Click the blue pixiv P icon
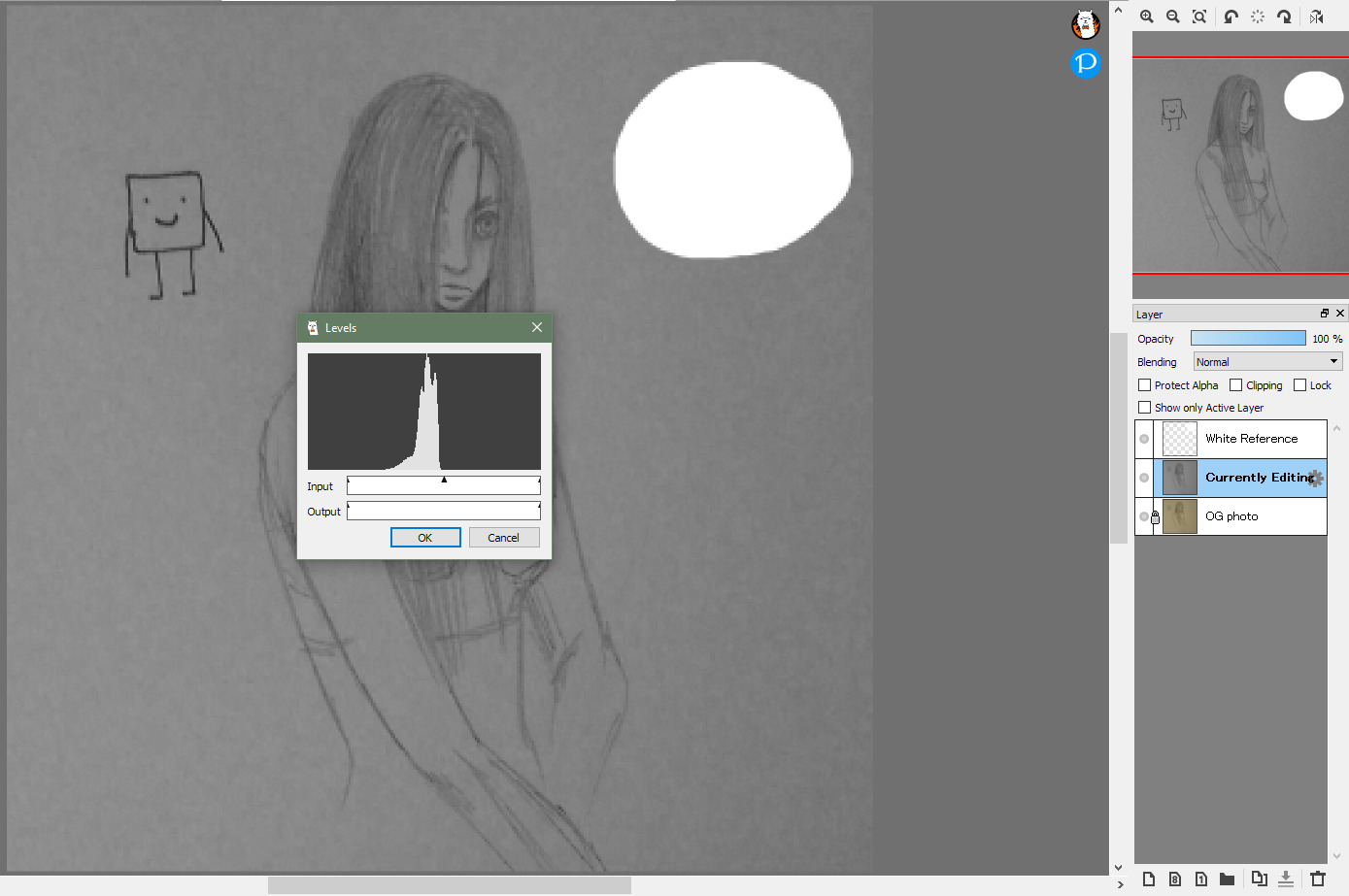This screenshot has width=1349, height=896. point(1085,63)
